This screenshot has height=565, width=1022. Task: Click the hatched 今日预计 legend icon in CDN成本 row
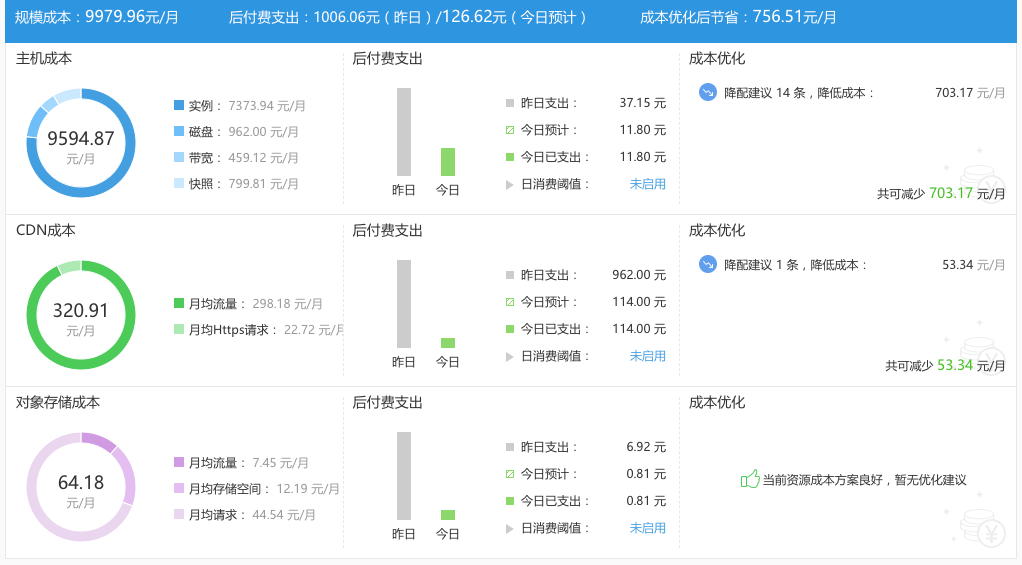(510, 302)
